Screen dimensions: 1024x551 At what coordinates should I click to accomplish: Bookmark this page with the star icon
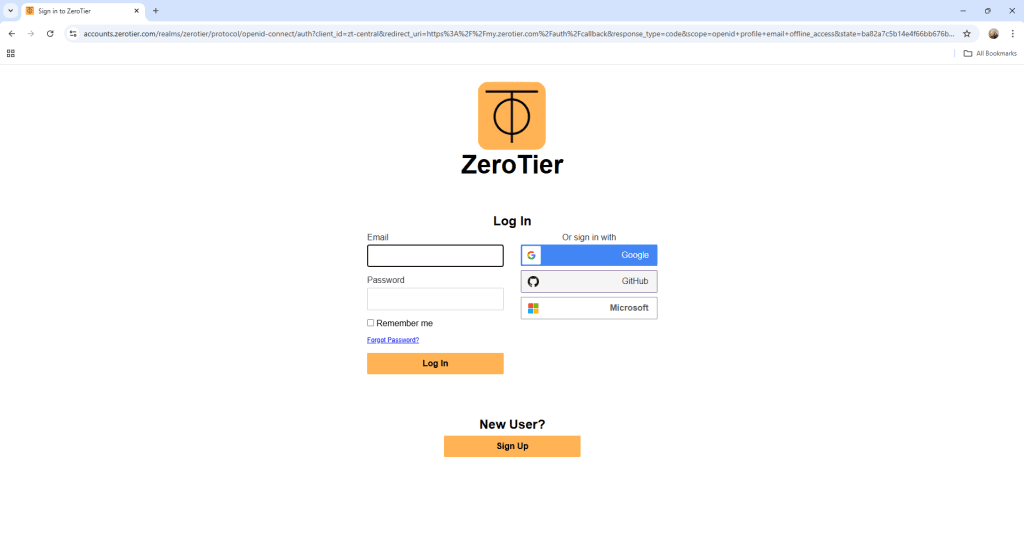pyautogui.click(x=967, y=33)
